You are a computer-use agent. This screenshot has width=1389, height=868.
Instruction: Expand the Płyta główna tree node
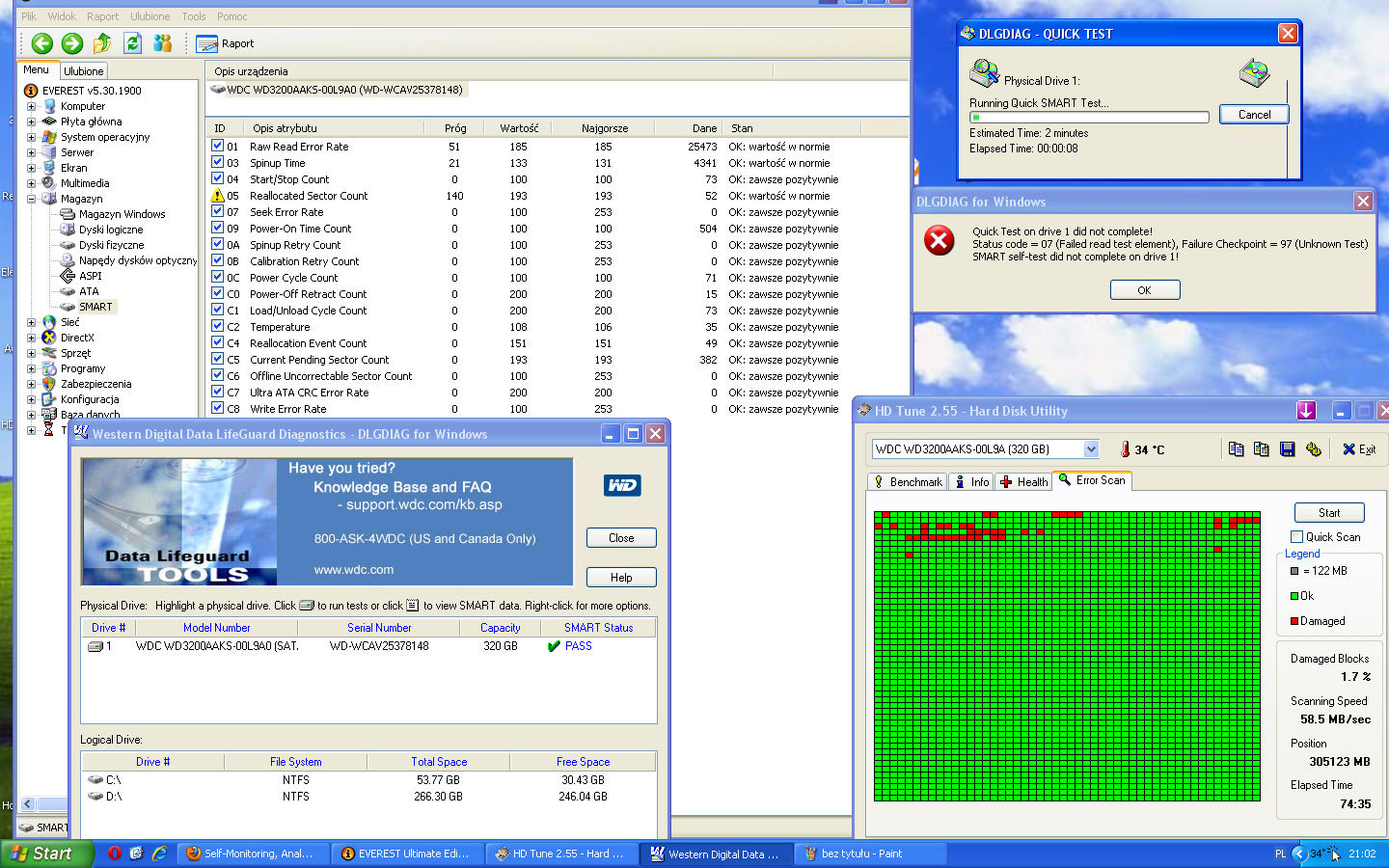(x=31, y=122)
